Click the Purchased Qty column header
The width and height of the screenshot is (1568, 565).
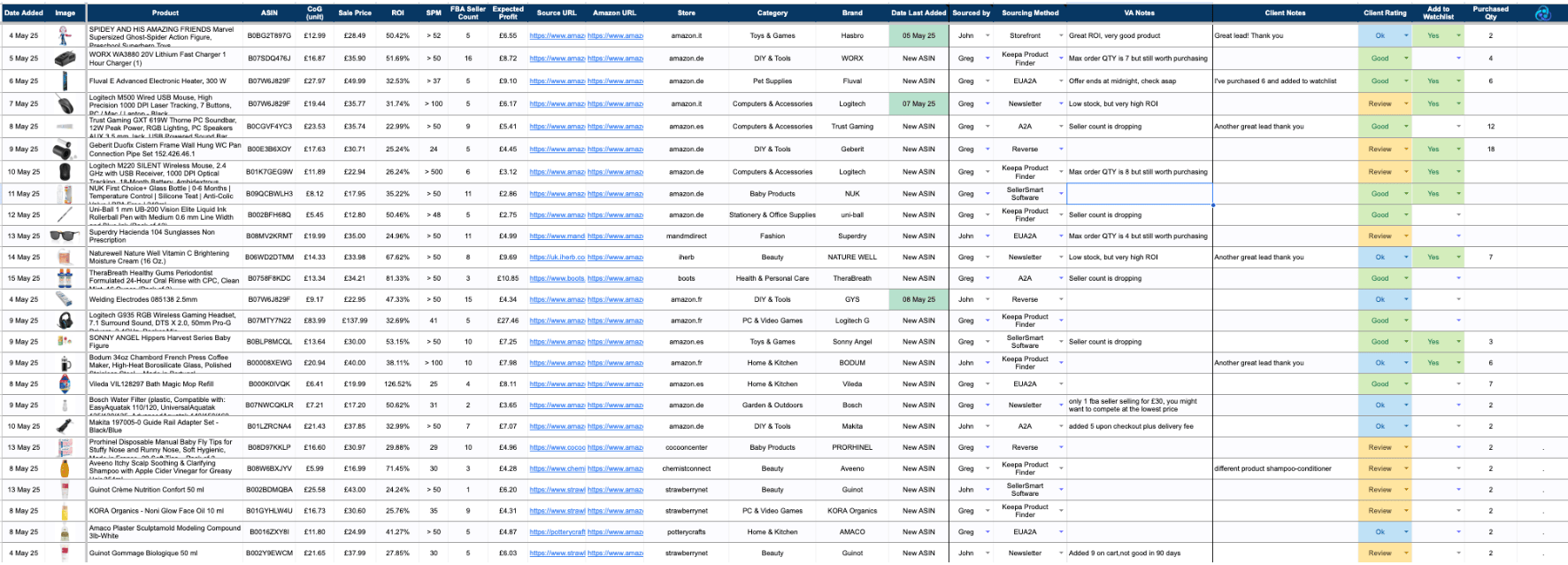[1491, 13]
